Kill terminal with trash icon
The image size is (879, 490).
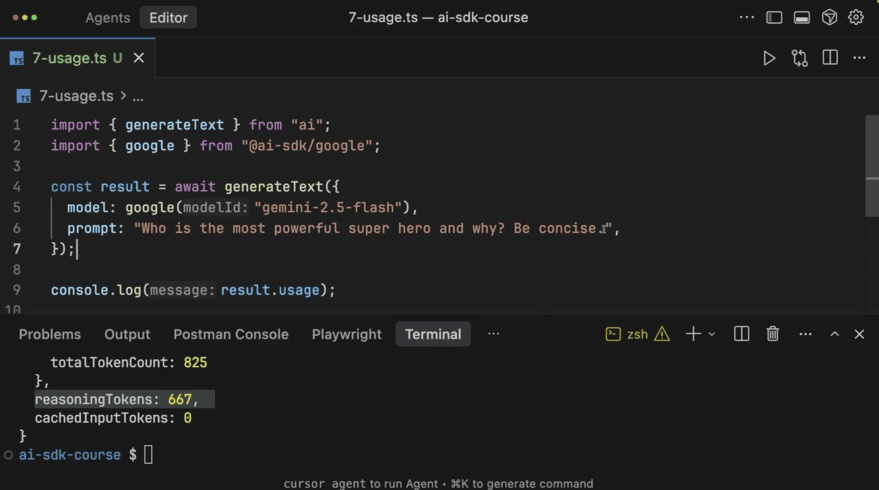(772, 334)
